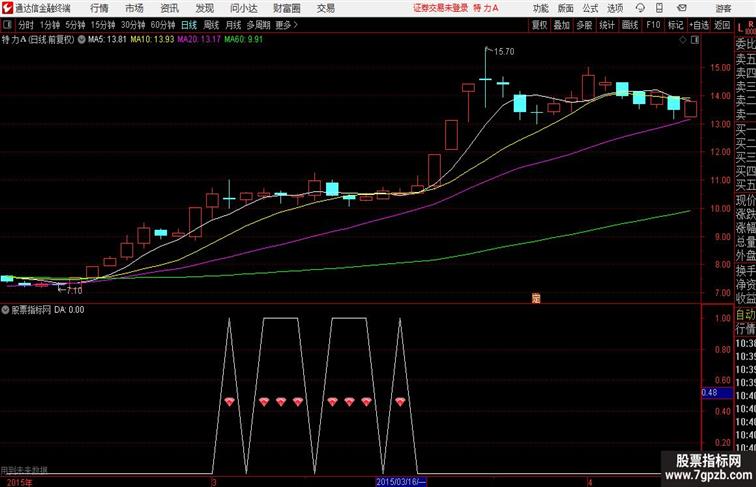756x487 pixels.
Task: Open the mail envelope icon
Action: (x=682, y=8)
